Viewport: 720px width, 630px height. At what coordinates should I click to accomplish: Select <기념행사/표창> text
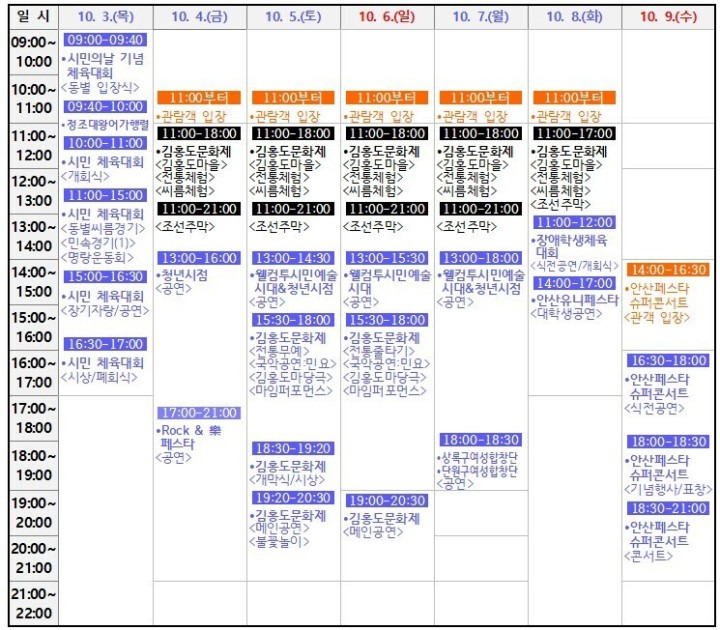click(x=668, y=489)
